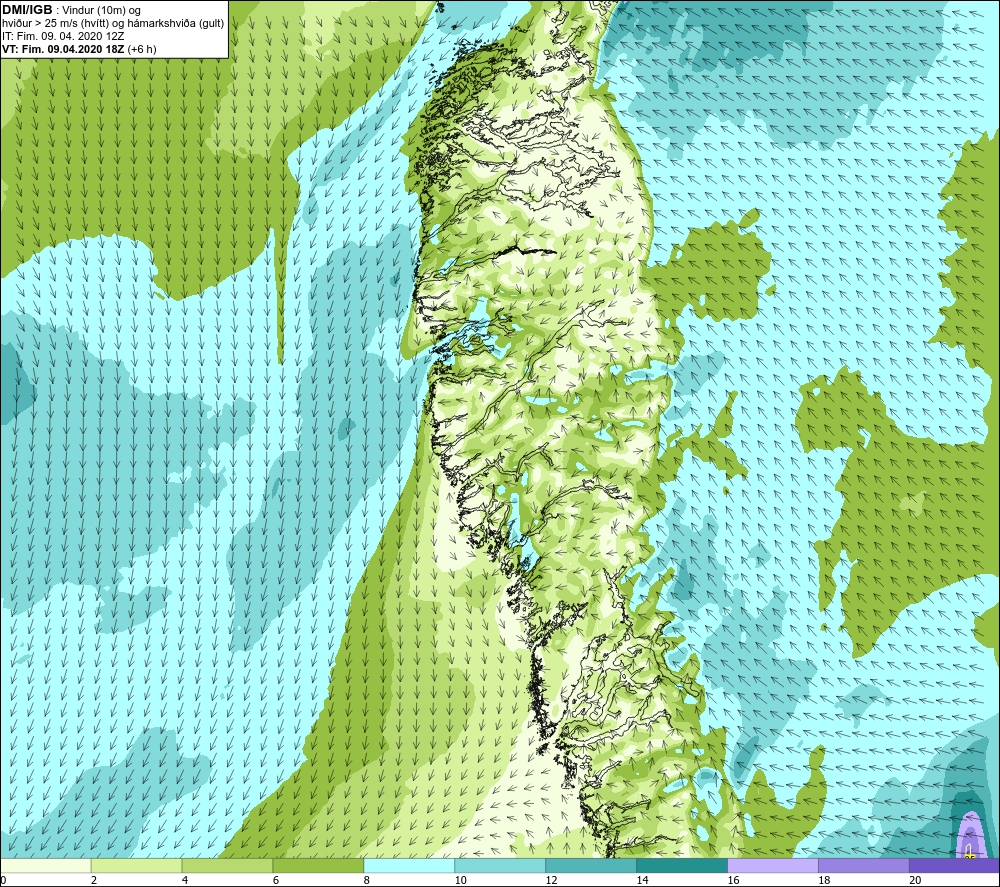
Task: Click the legend scale label "6"
Action: [x=276, y=880]
